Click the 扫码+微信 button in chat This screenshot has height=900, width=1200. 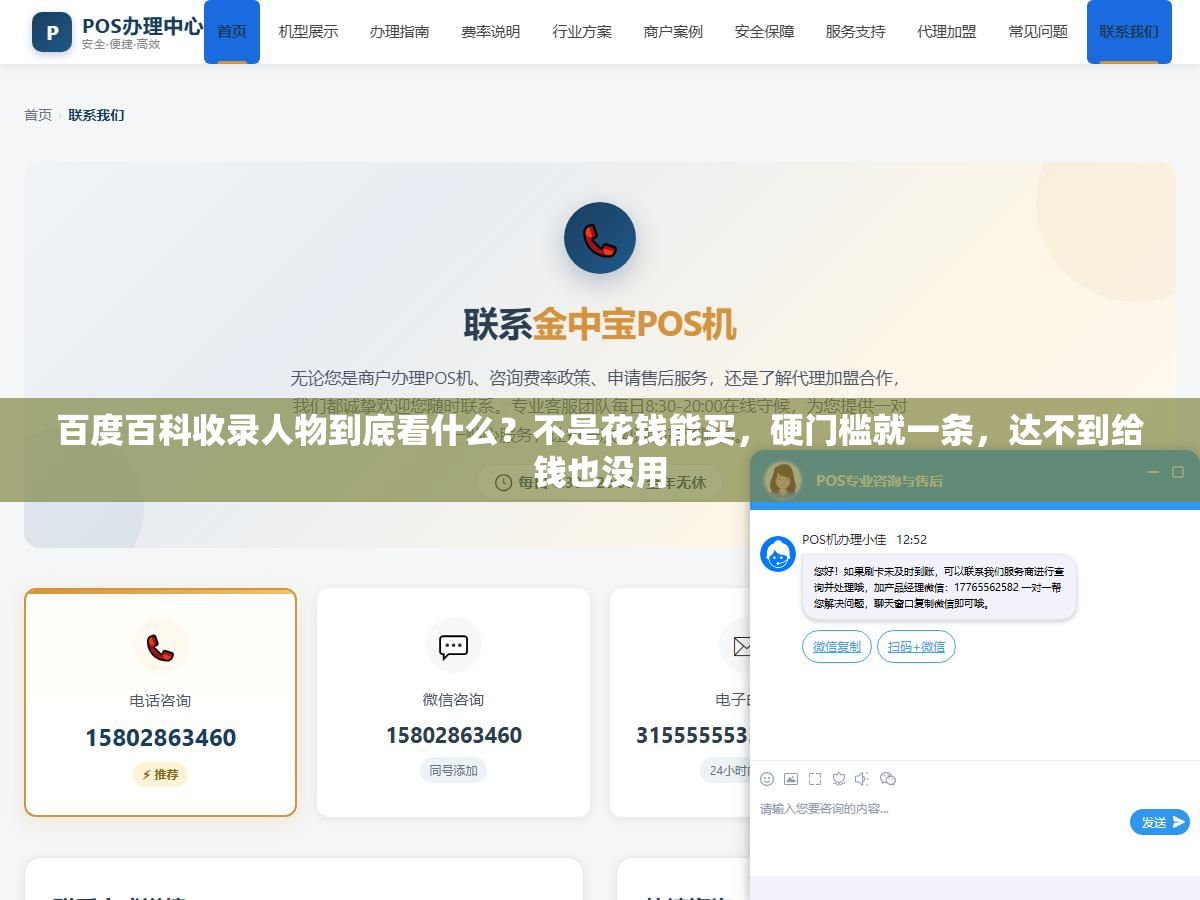click(x=916, y=647)
